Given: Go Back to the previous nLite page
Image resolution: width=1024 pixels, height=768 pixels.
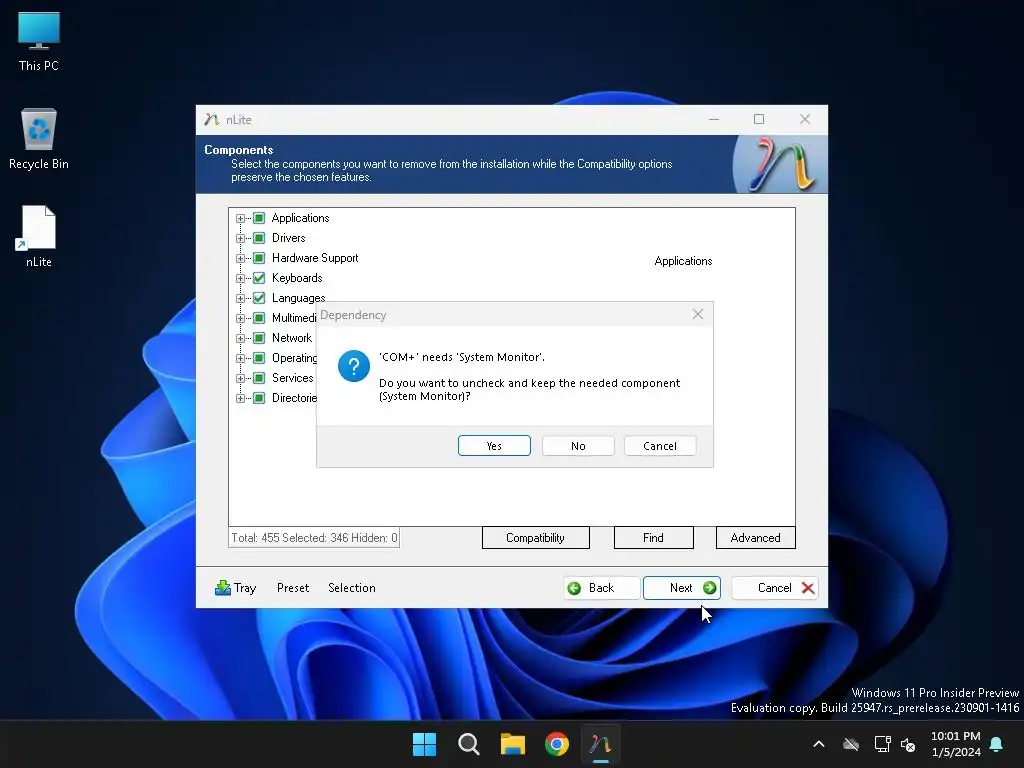Looking at the screenshot, I should click(601, 588).
